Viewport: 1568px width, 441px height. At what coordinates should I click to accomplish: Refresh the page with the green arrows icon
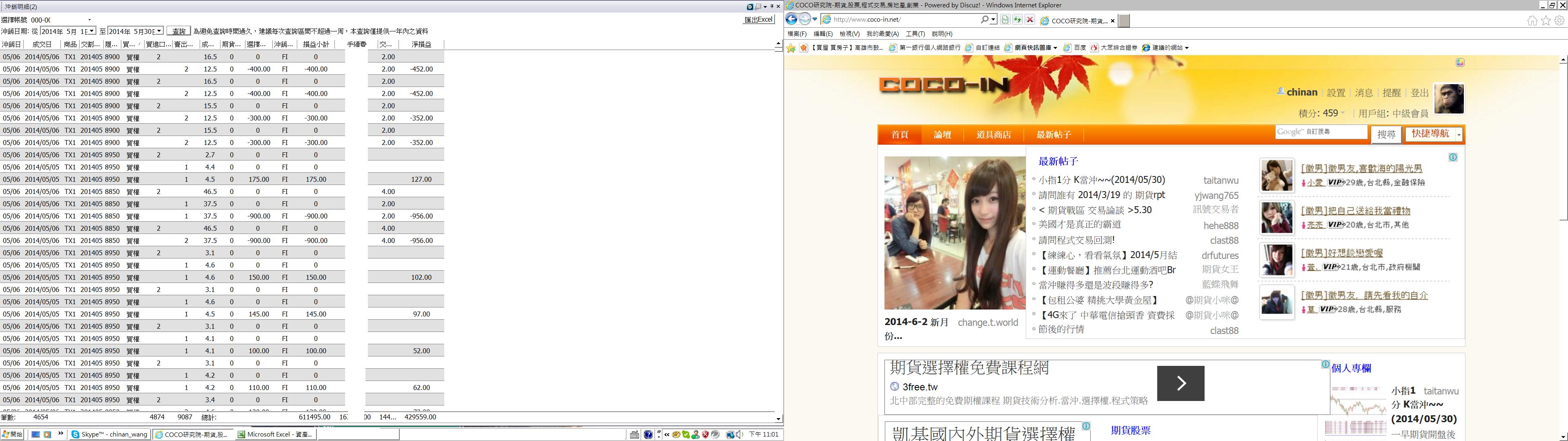pyautogui.click(x=1017, y=20)
